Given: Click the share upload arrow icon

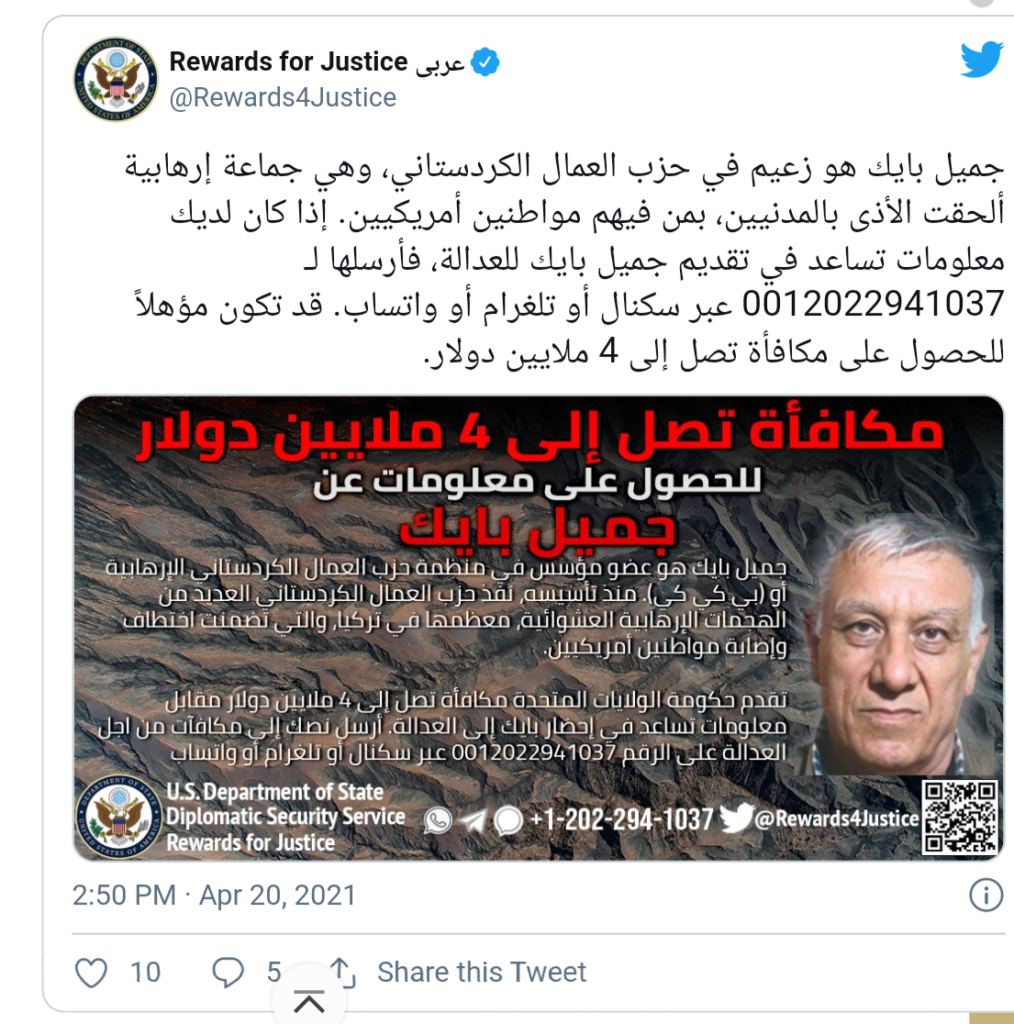Looking at the screenshot, I should pyautogui.click(x=342, y=972).
